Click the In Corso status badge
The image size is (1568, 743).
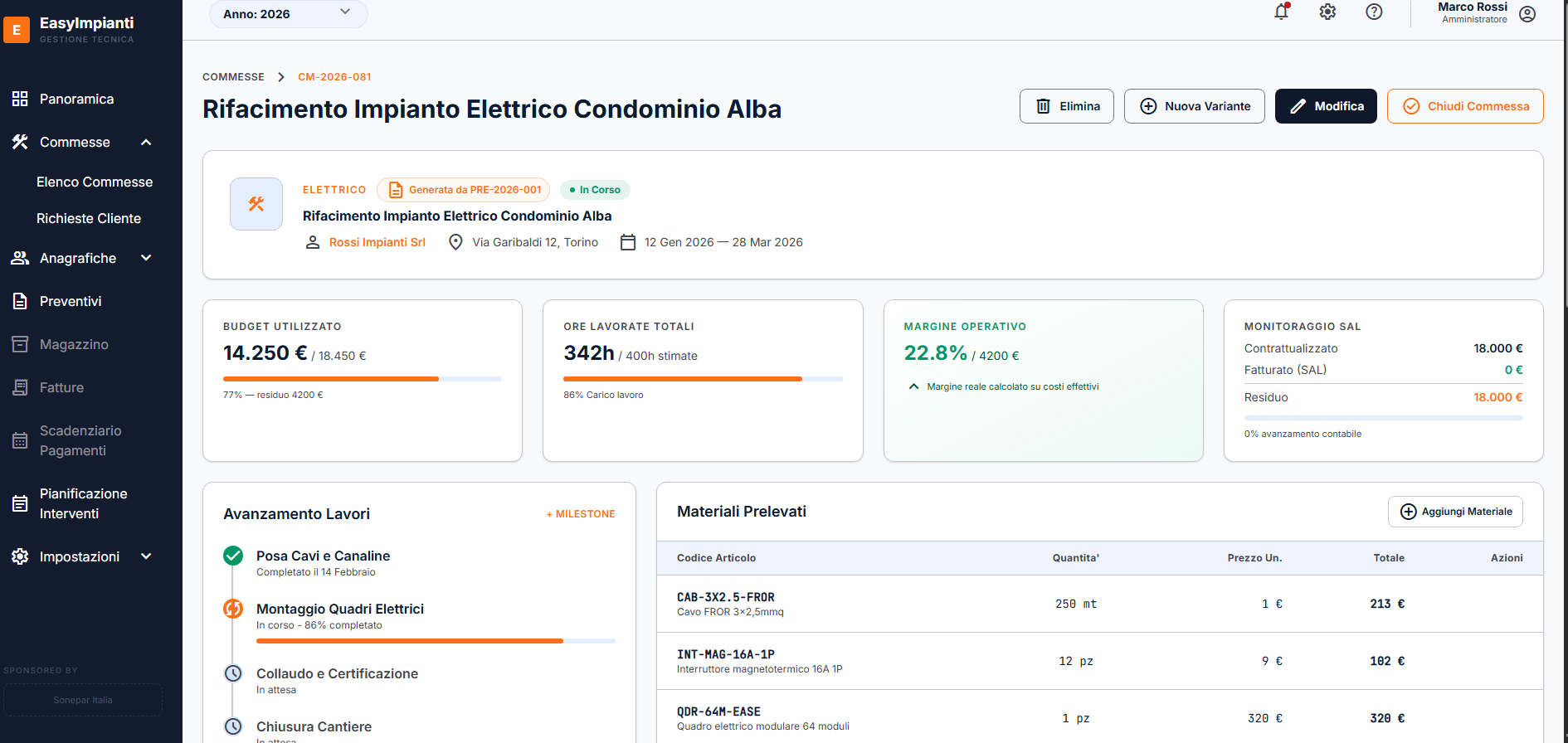pos(595,190)
